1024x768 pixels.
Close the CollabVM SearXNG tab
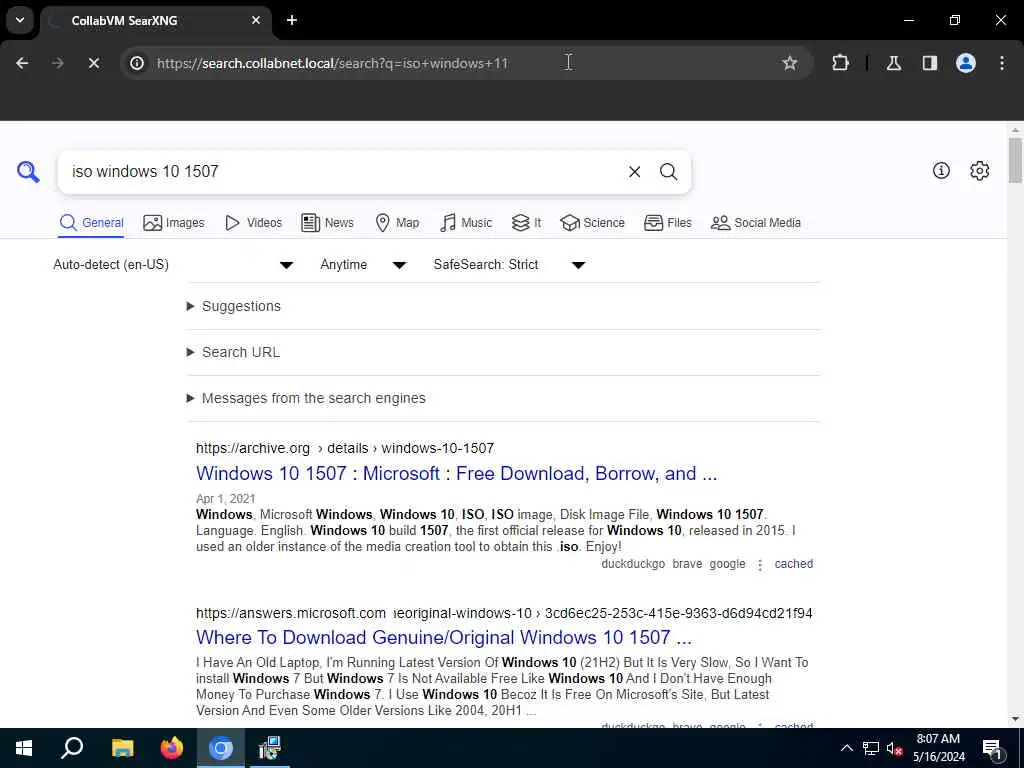[256, 20]
